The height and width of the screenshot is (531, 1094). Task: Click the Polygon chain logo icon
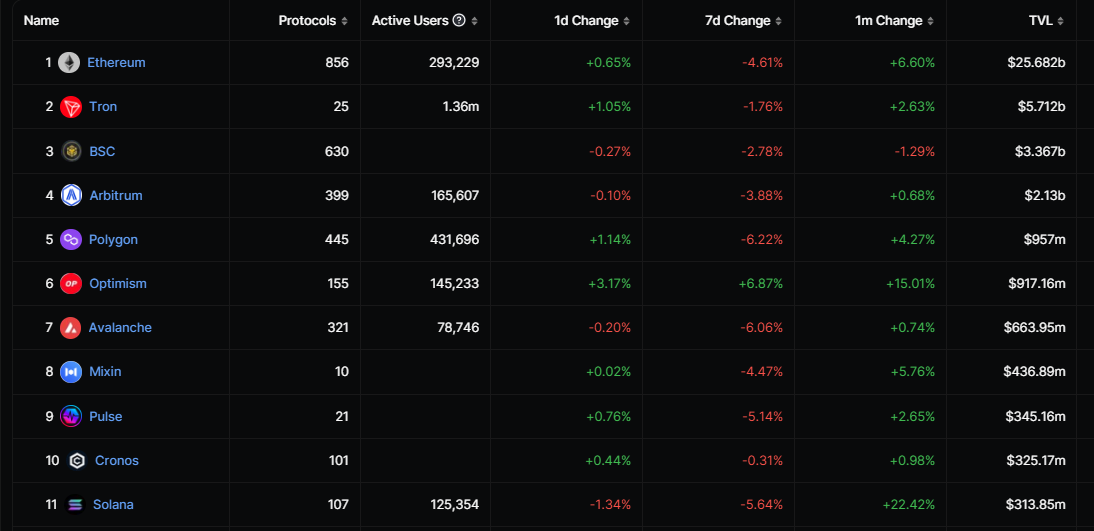(70, 239)
